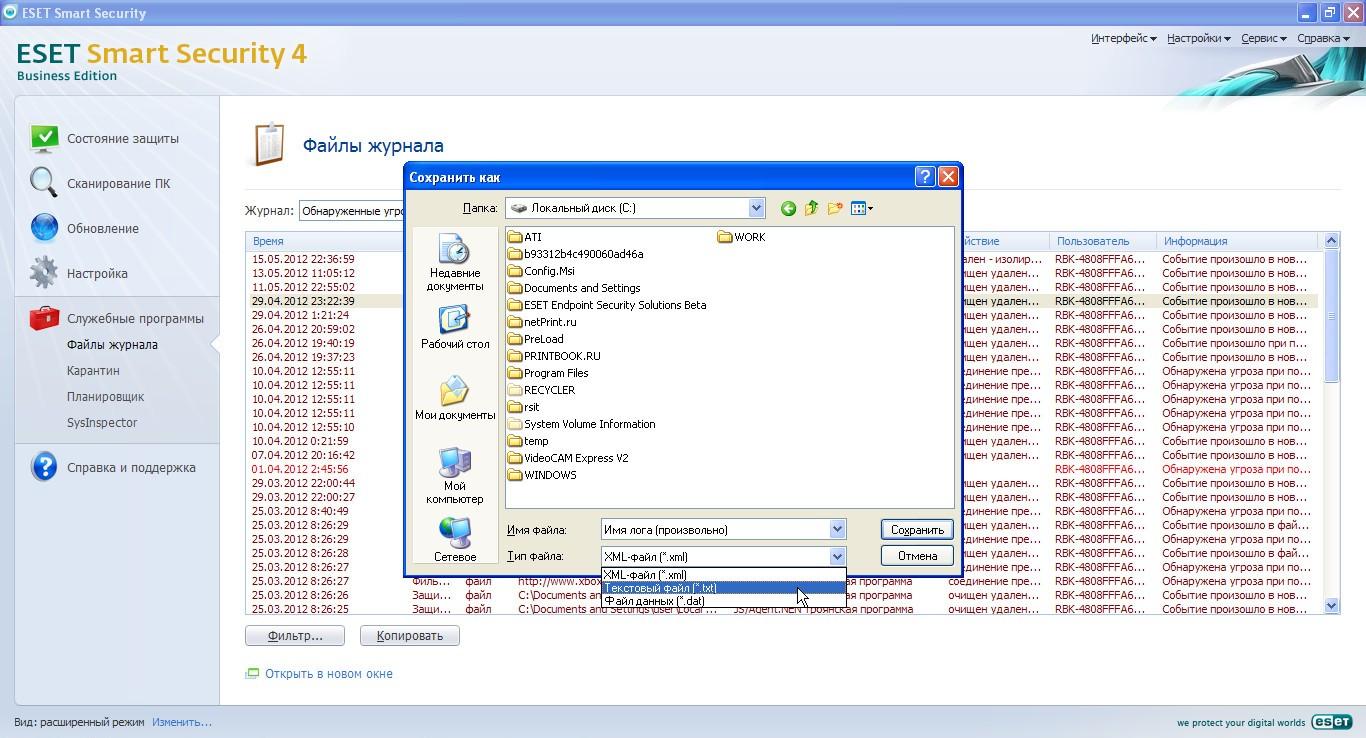1366x738 pixels.
Task: Select the Config.Msi folder
Action: 541,271
